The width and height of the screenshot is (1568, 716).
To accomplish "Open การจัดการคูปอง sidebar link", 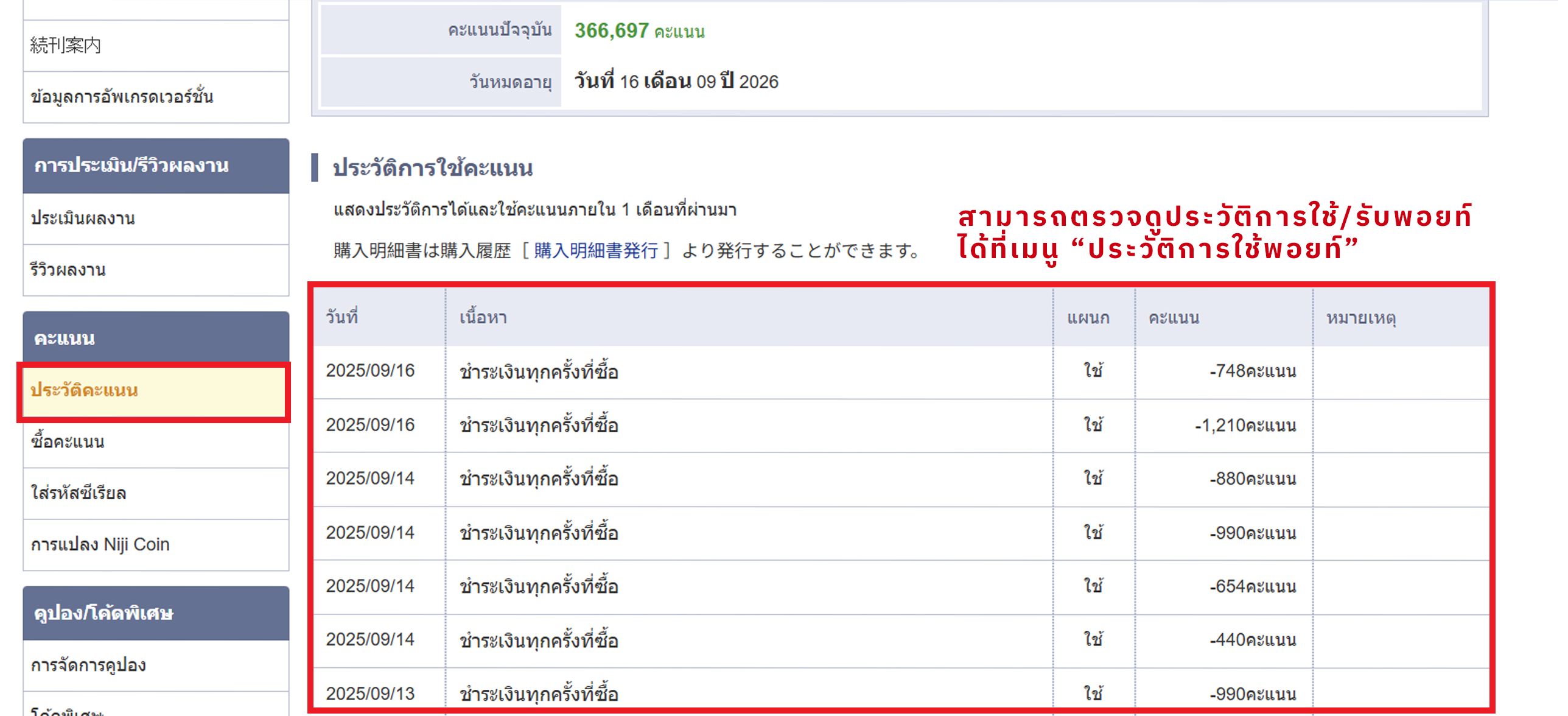I will 88,665.
